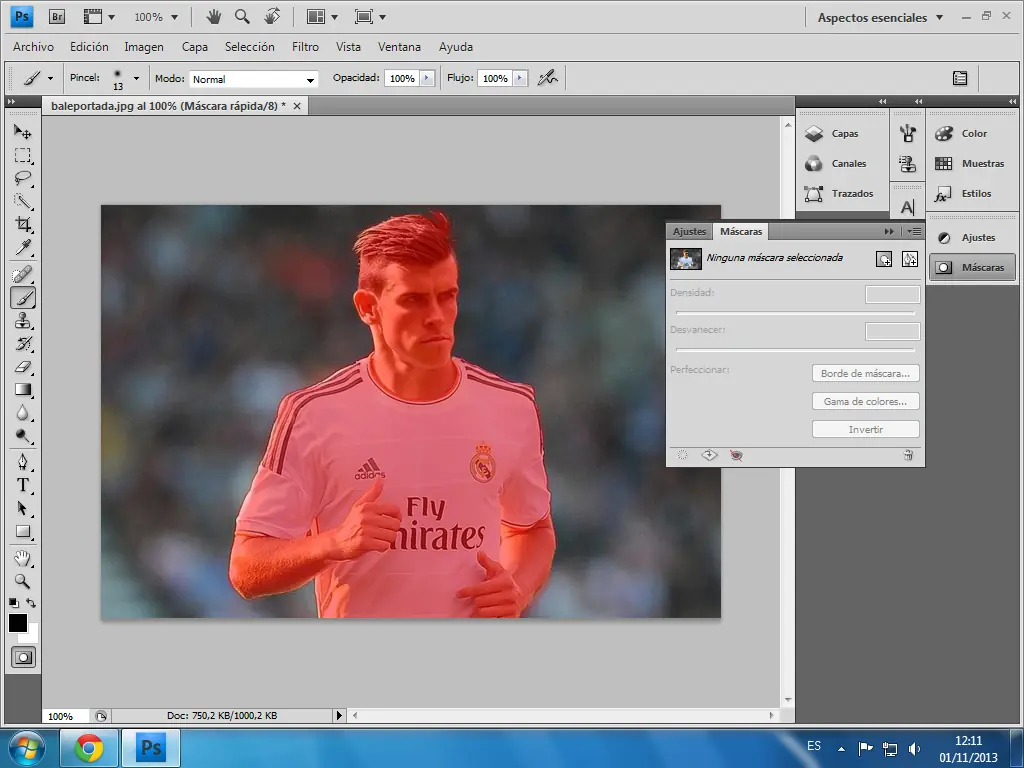Select the Spot Healing Brush tool
This screenshot has width=1024, height=768.
(x=23, y=274)
